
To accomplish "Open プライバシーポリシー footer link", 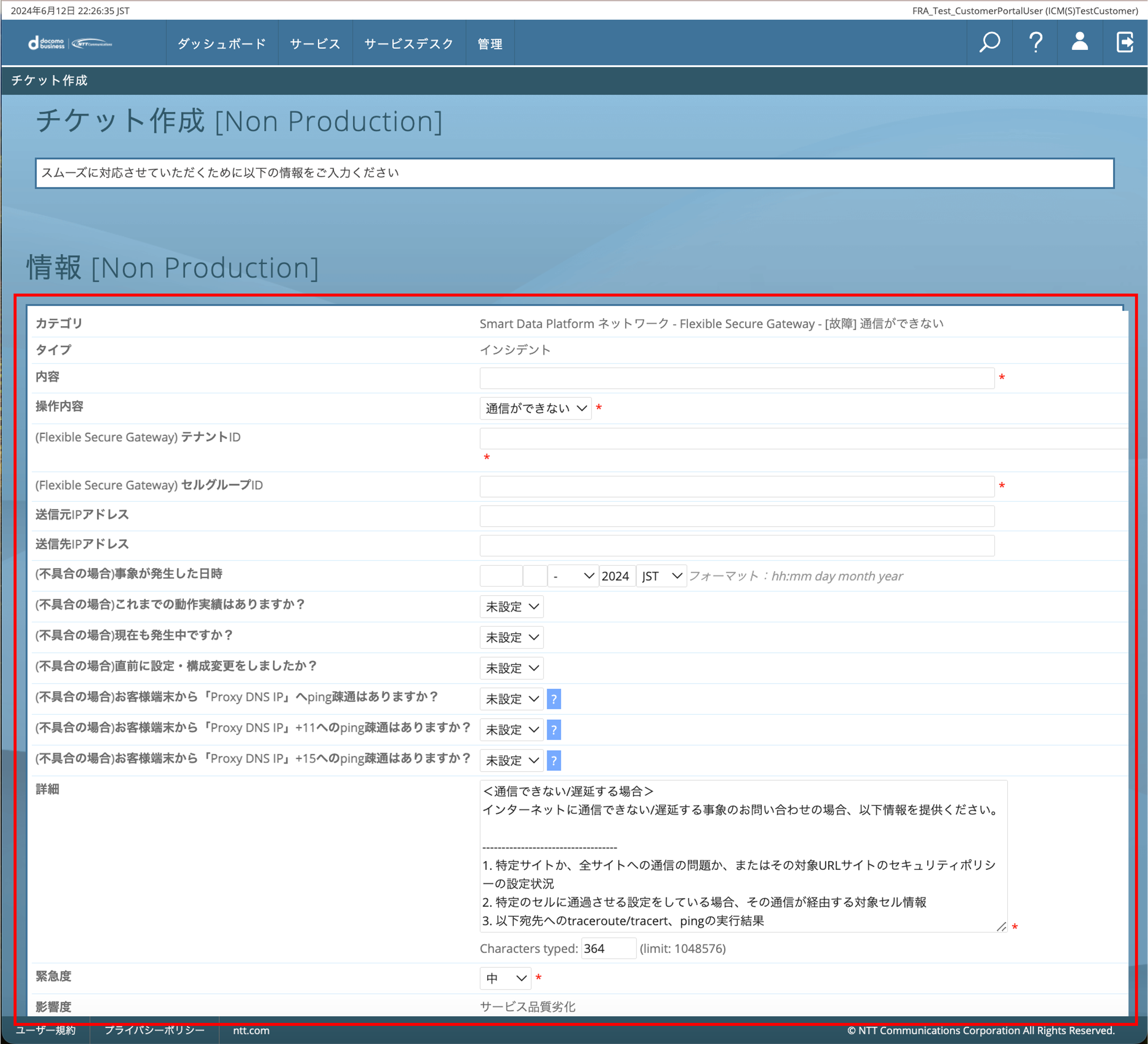I will pyautogui.click(x=154, y=1031).
